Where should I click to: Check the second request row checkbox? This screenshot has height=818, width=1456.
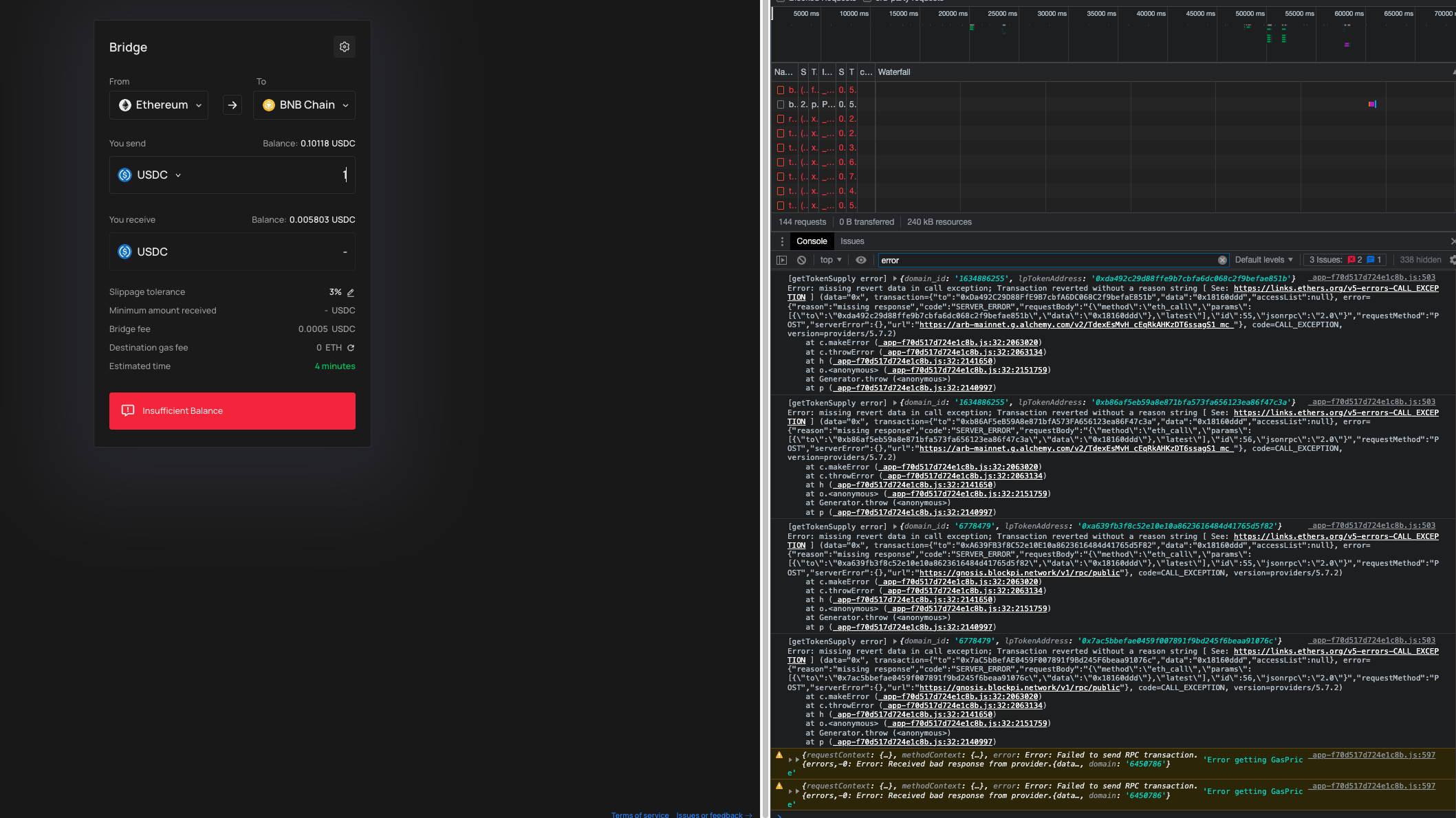tap(781, 104)
